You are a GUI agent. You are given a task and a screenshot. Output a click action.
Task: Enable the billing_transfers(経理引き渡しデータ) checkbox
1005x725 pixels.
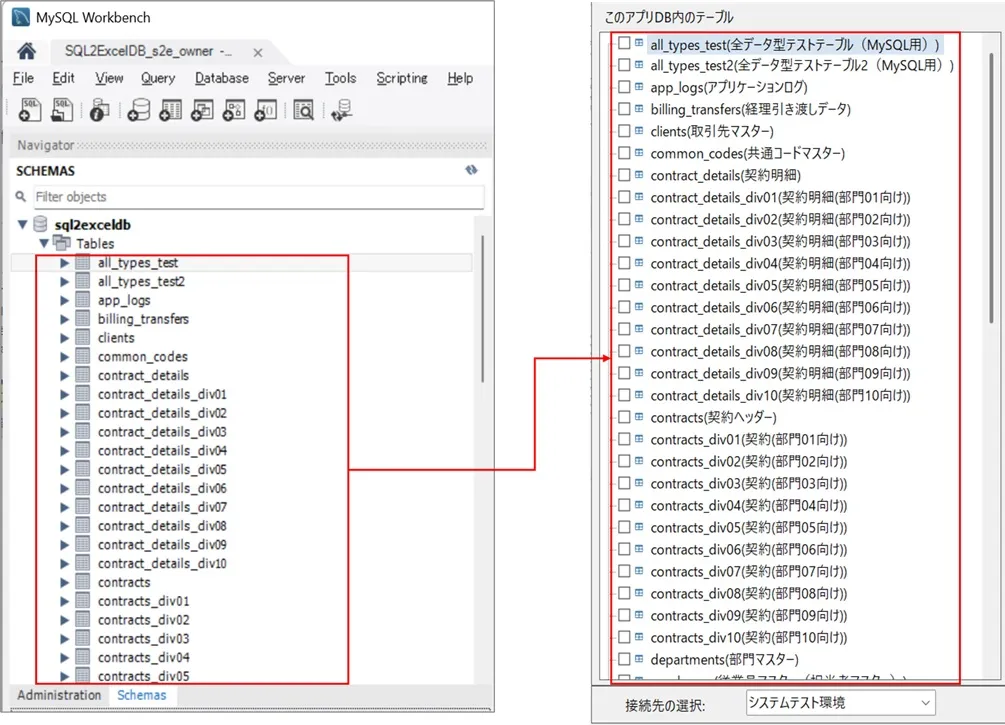coord(624,108)
